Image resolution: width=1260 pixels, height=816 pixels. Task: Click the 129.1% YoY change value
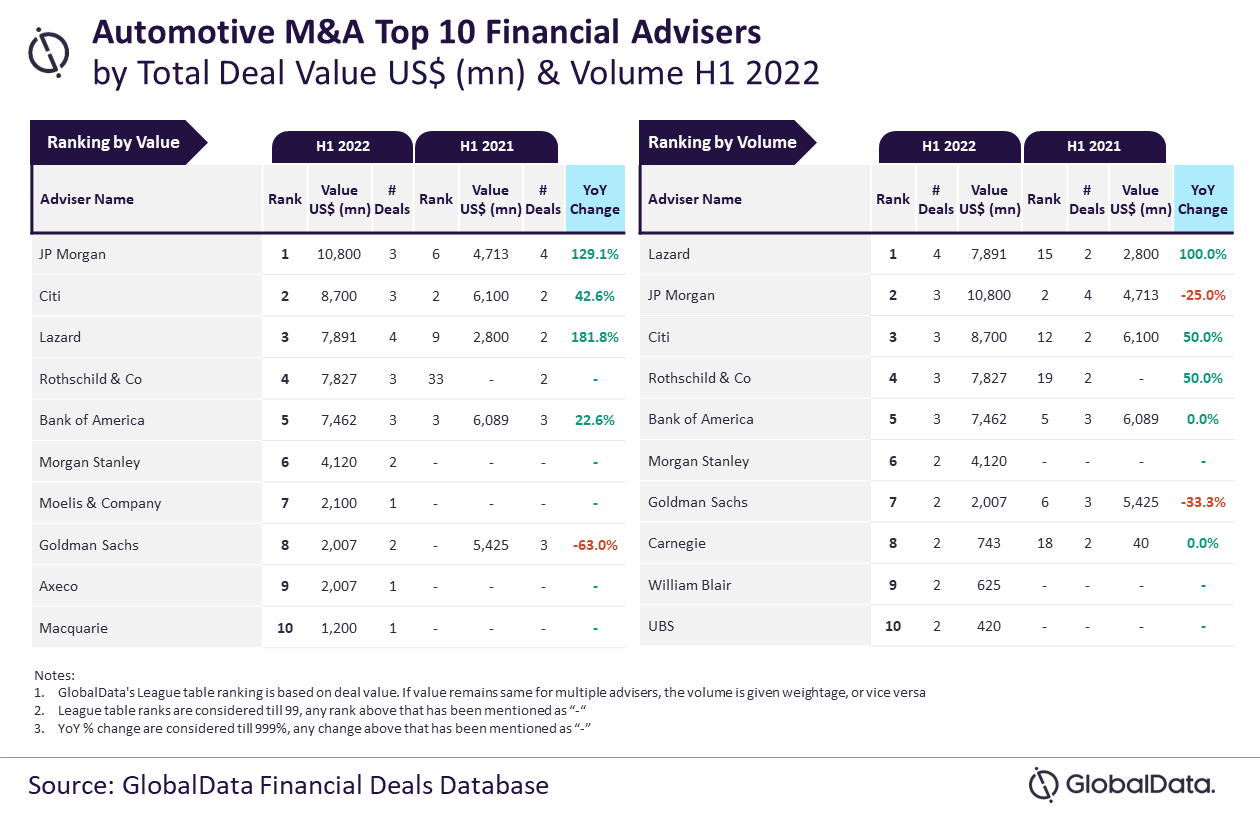595,254
